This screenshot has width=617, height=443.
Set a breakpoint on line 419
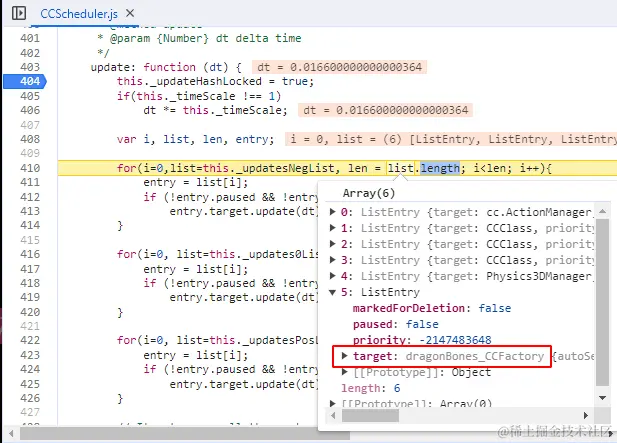[30, 297]
